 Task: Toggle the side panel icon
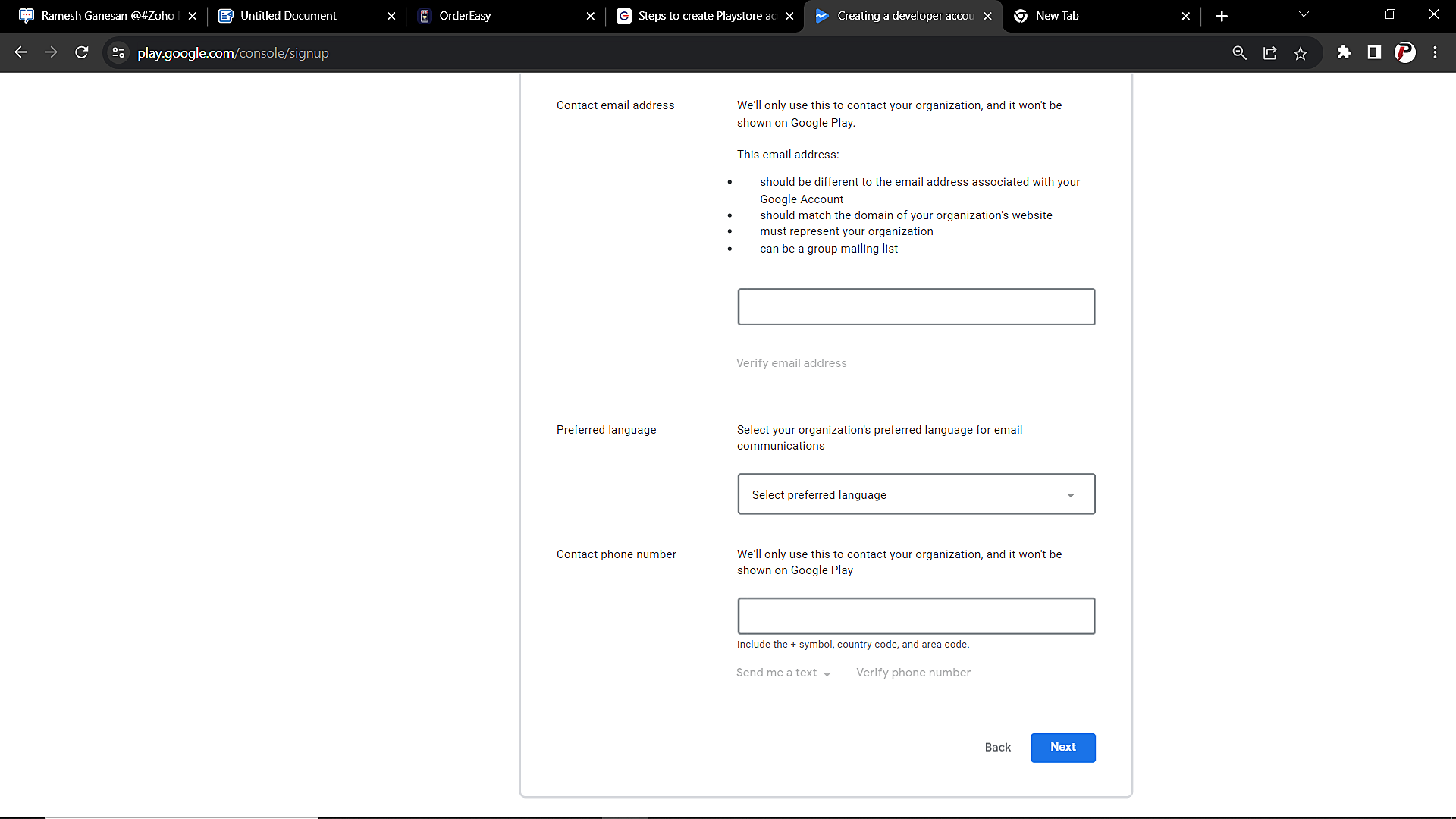click(x=1374, y=52)
